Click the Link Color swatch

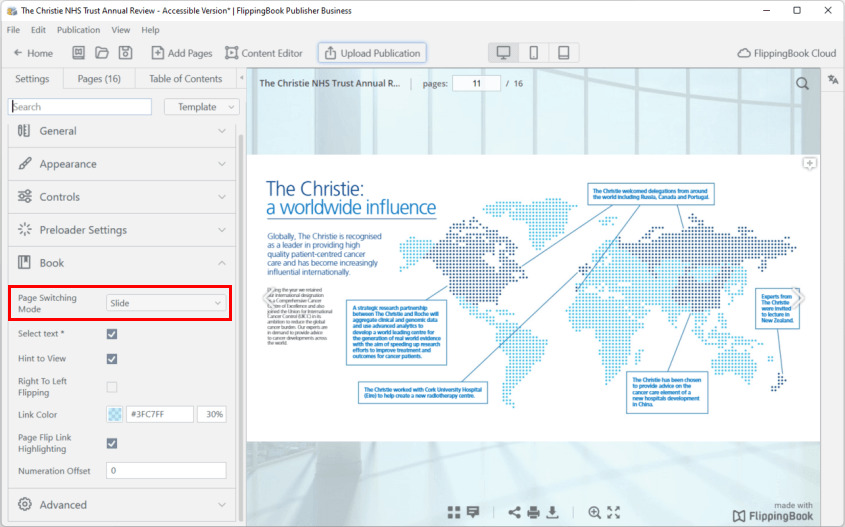115,414
